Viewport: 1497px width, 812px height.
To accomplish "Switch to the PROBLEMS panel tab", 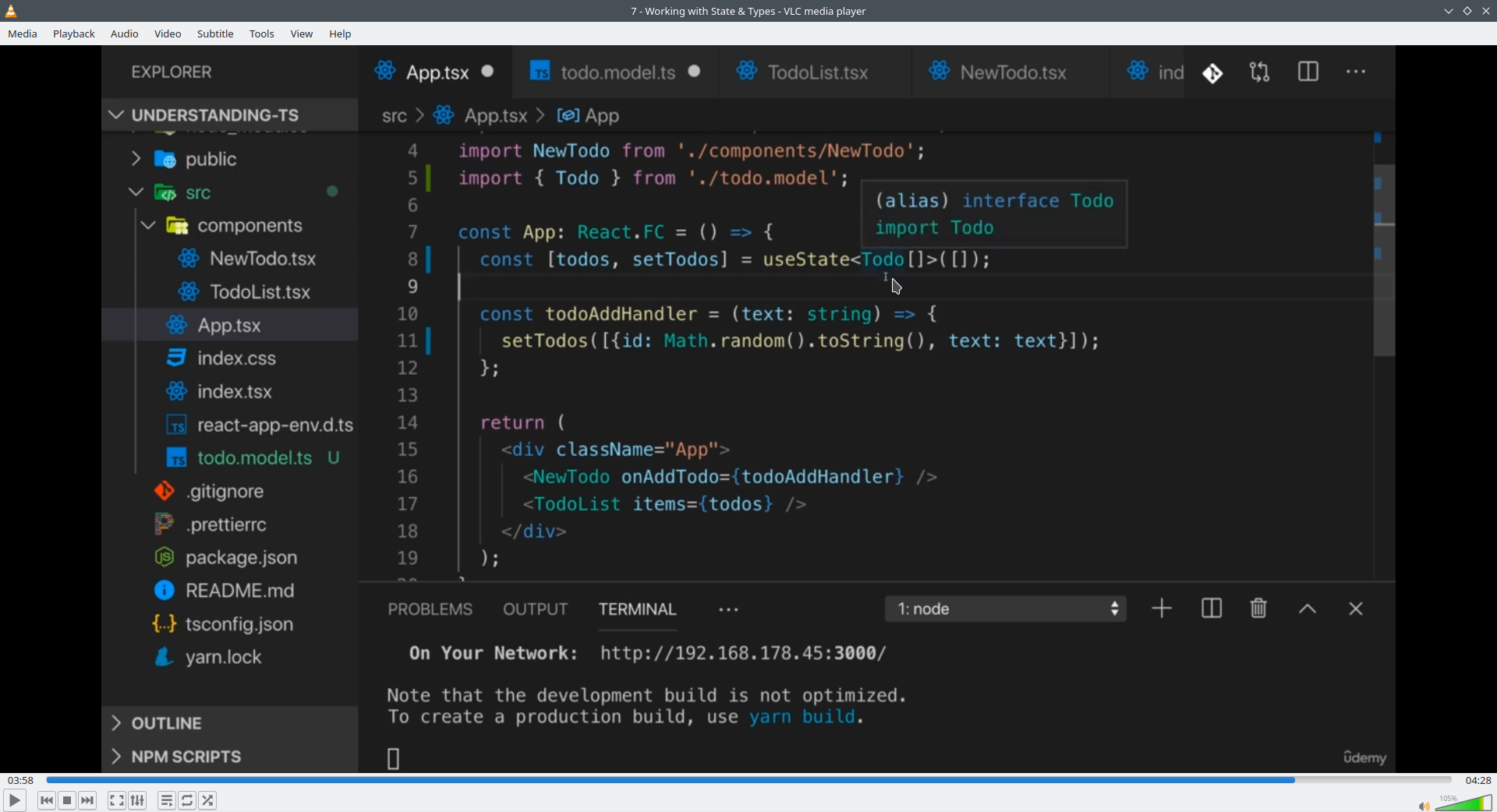I will tap(430, 609).
